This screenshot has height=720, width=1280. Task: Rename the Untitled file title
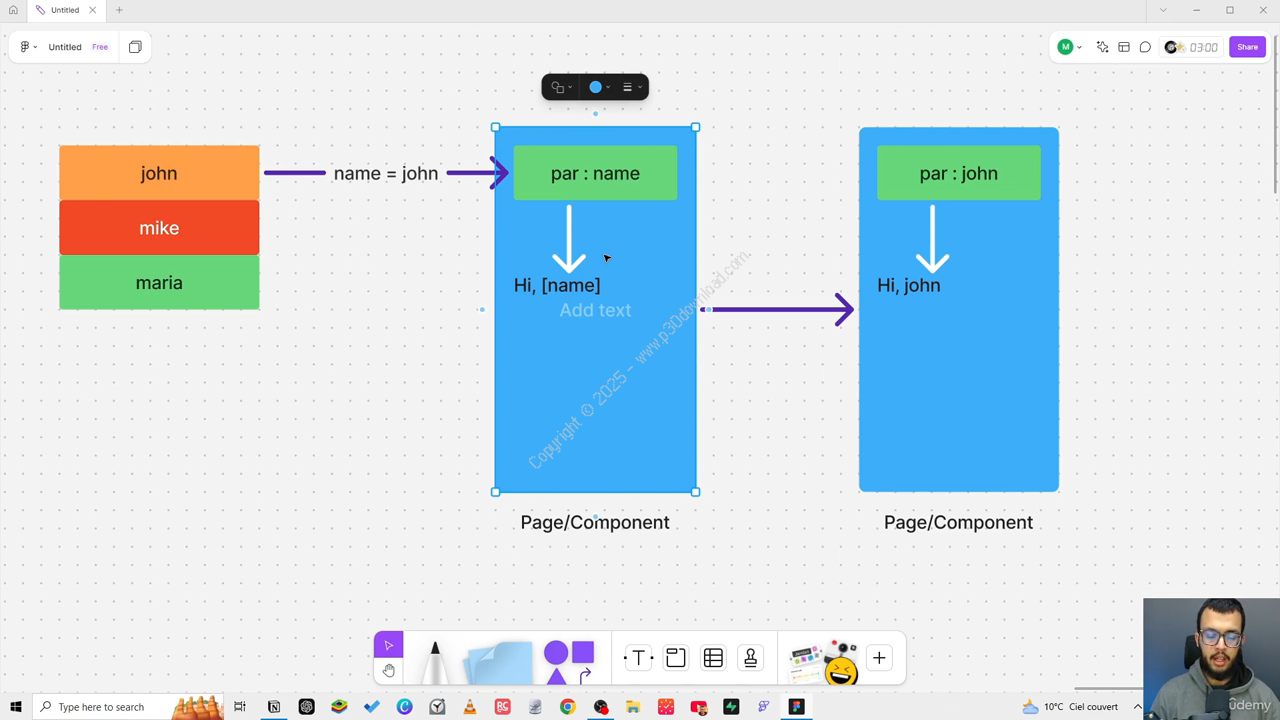tap(65, 47)
